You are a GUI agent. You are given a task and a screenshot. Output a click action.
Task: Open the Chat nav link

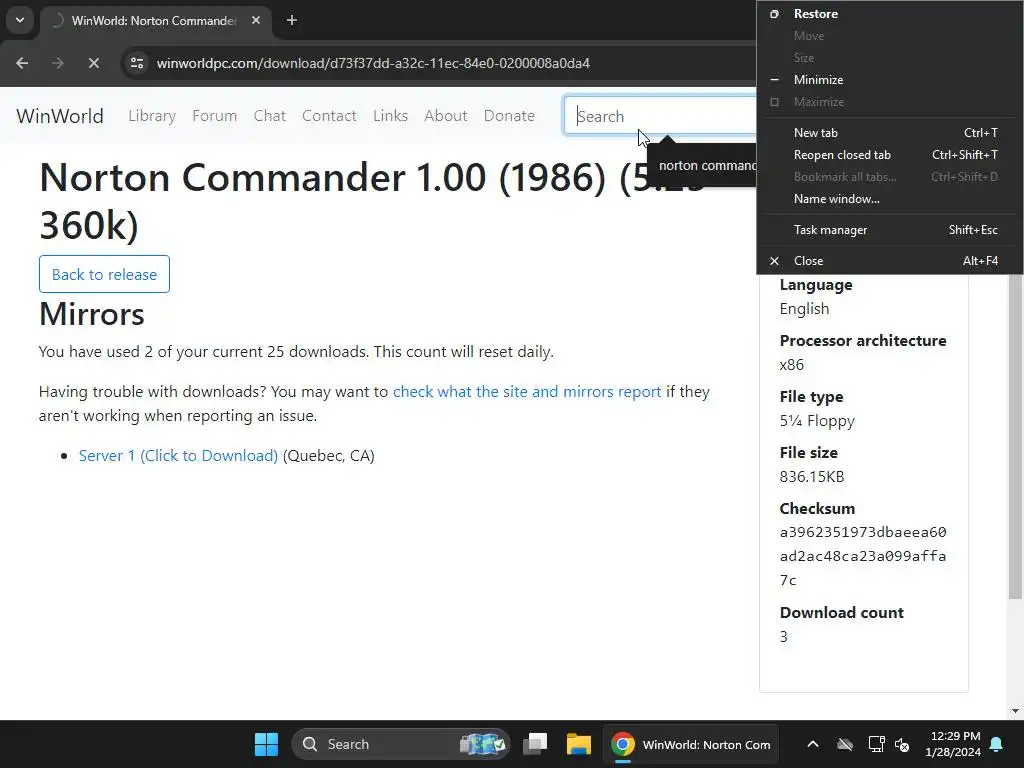point(270,116)
